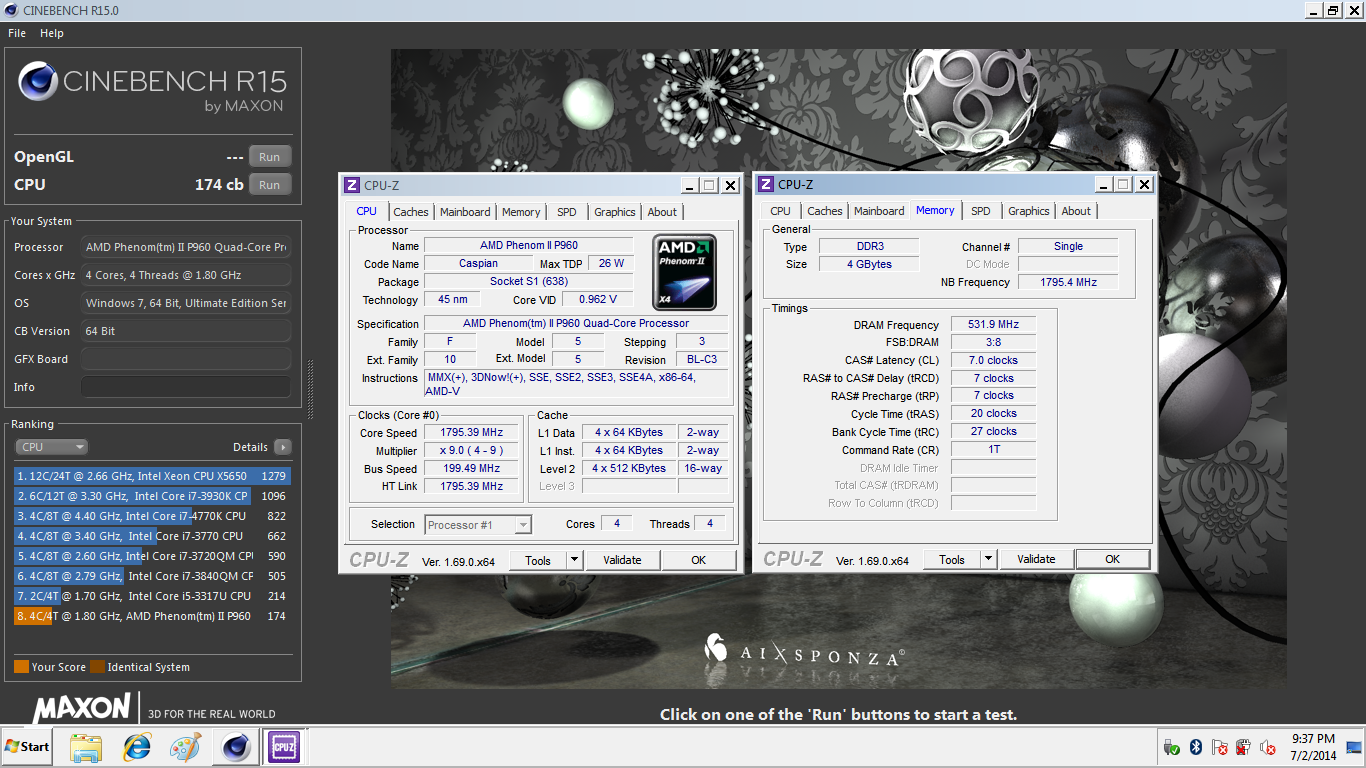Switch to Caches tab in right CPU-Z
1366x768 pixels.
click(825, 211)
